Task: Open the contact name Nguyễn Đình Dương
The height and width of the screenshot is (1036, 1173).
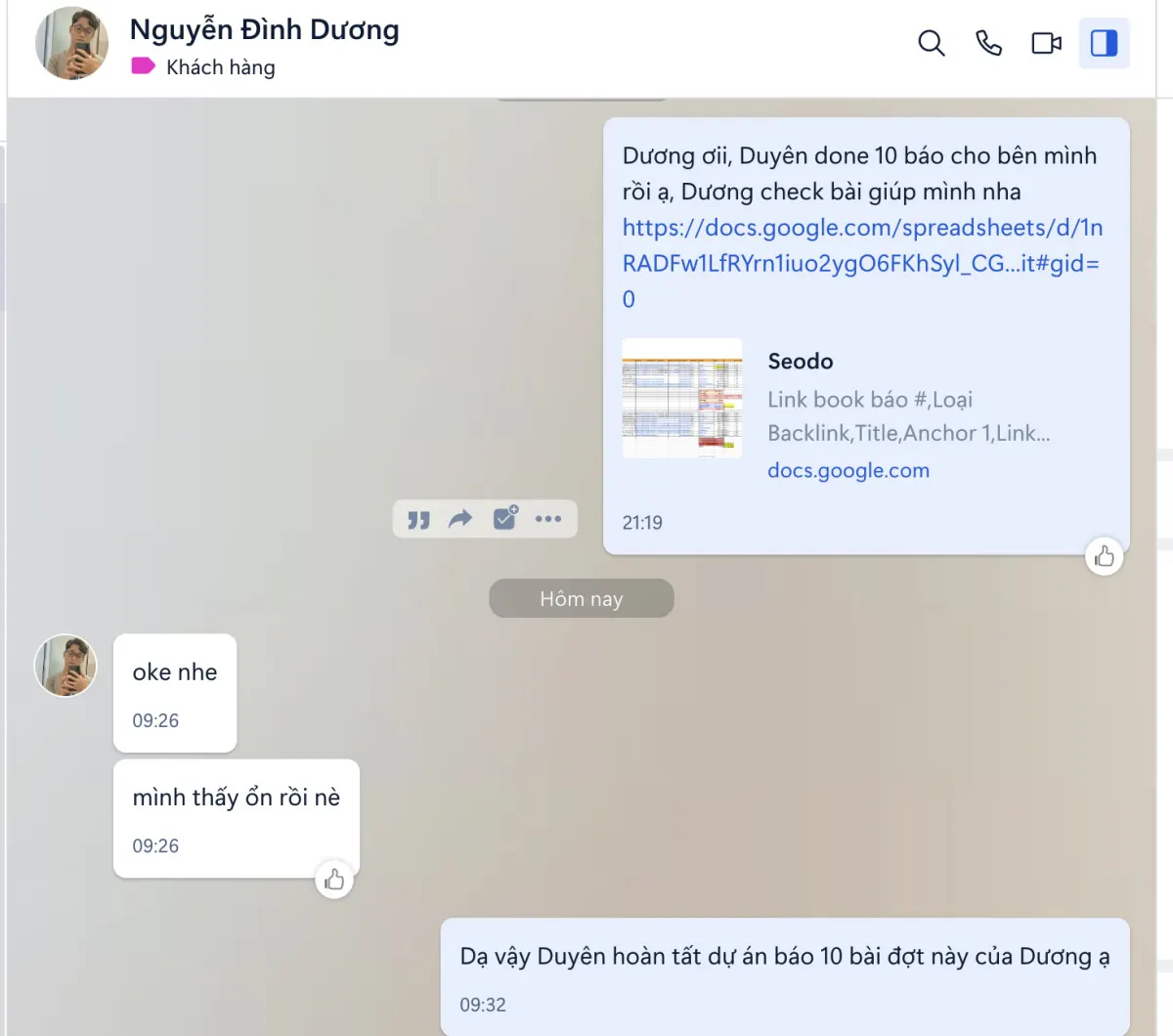Action: (x=264, y=30)
